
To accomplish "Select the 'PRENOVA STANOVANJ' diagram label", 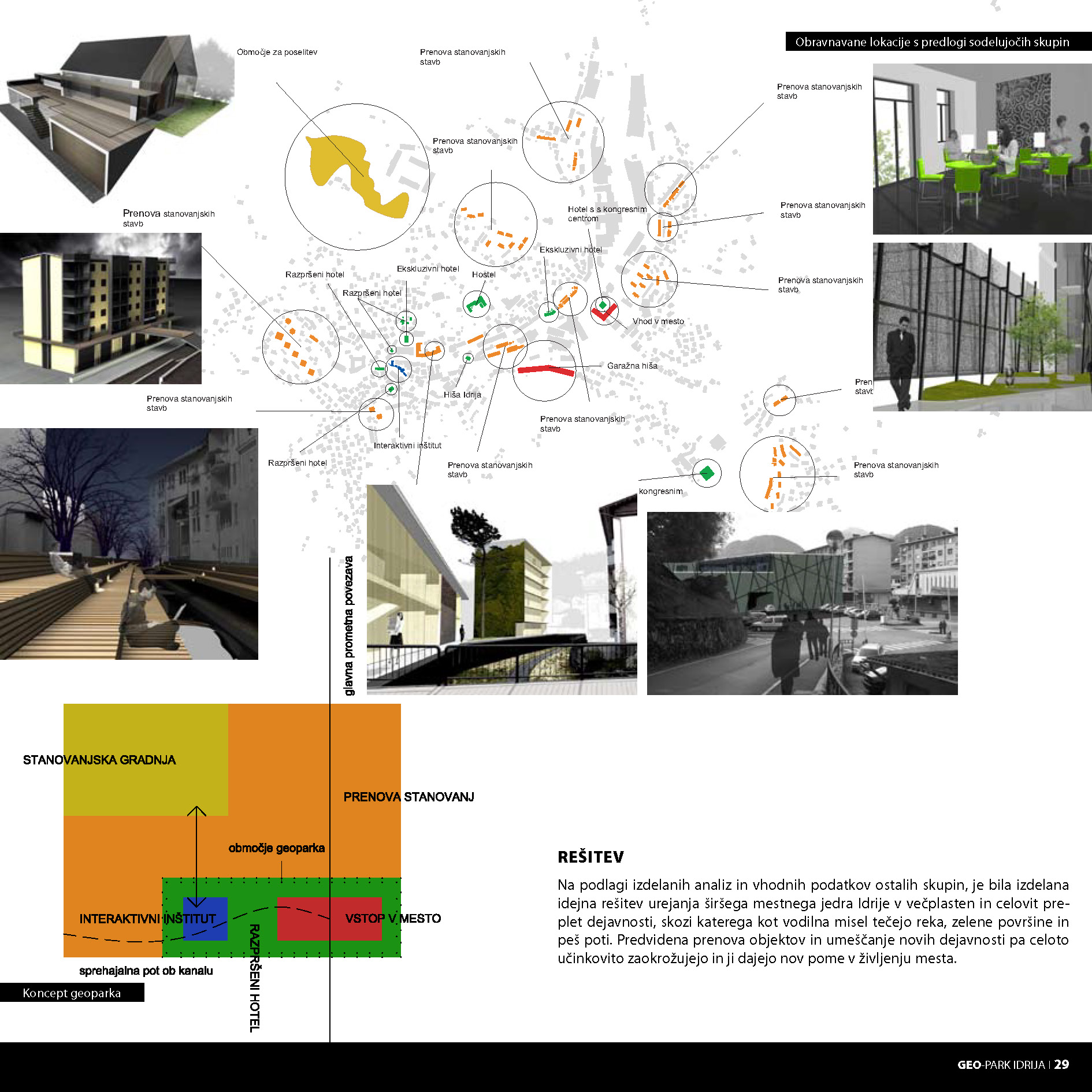I will 408,797.
